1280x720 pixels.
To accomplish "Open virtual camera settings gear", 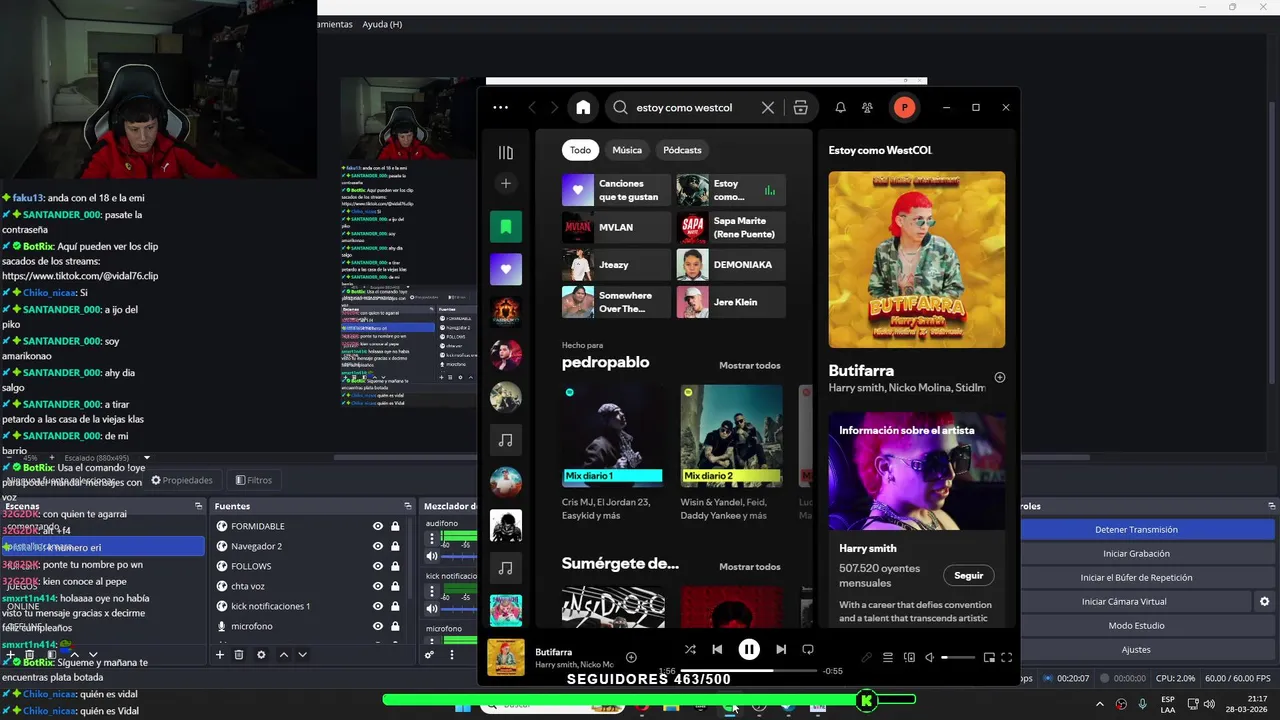I will tap(1264, 601).
